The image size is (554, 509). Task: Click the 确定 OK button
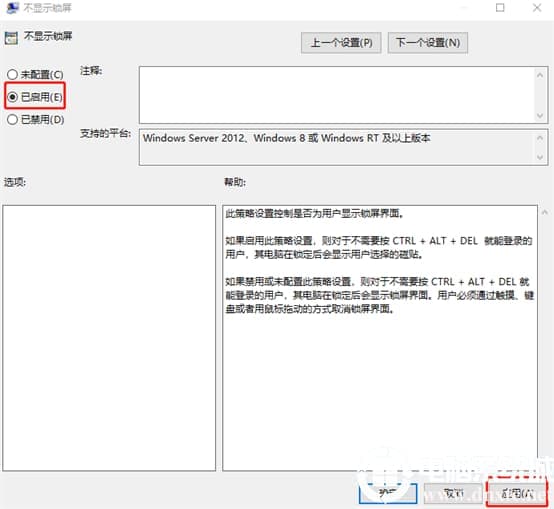388,493
